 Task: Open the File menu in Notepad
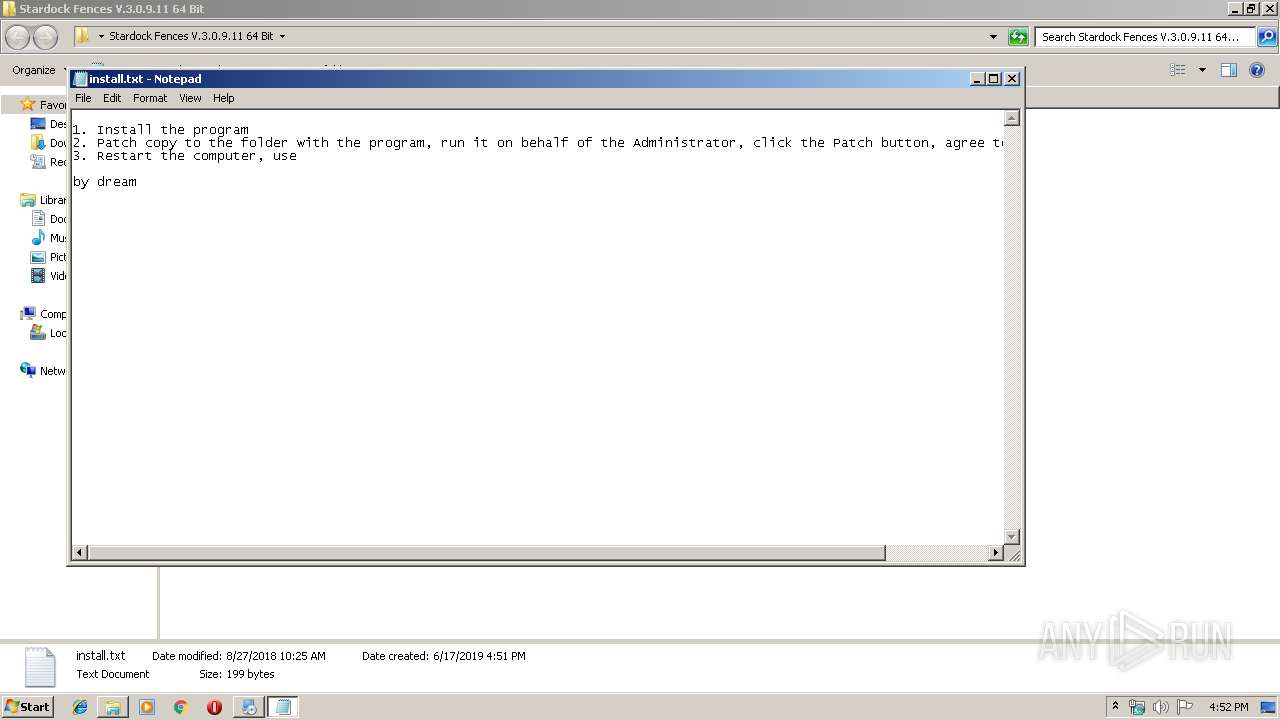(83, 98)
